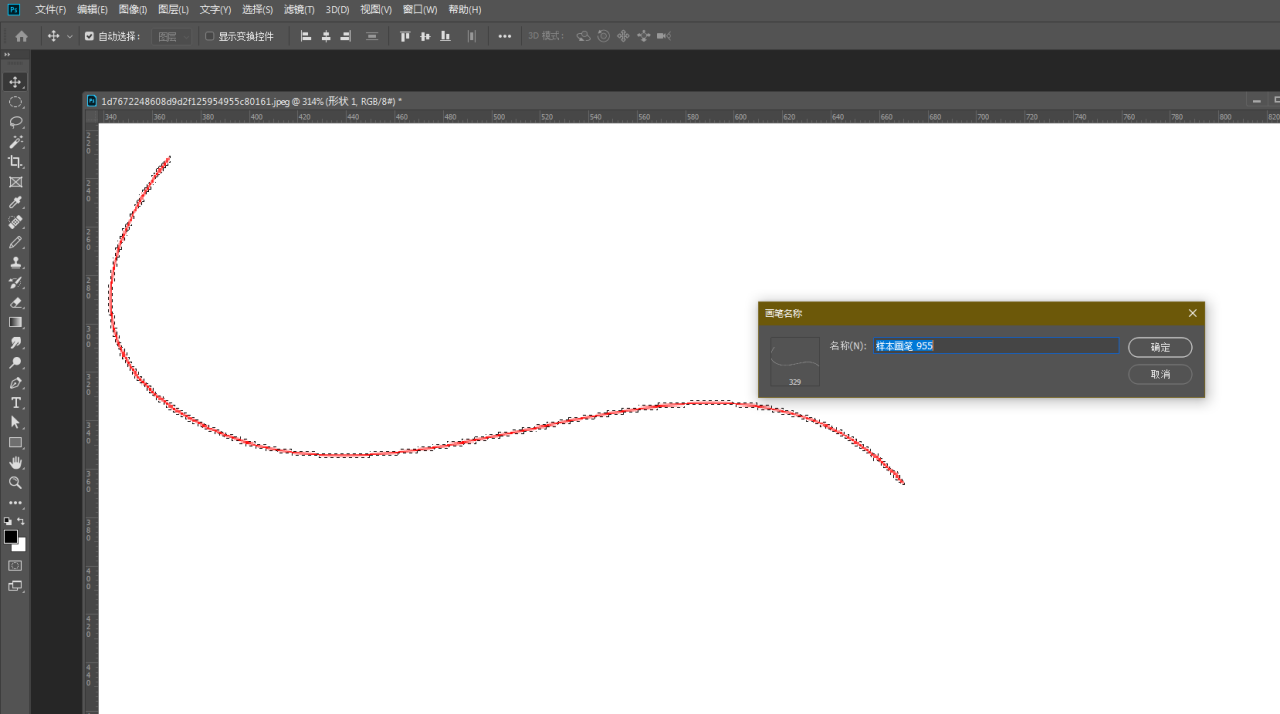Select the Magic Wand tool
The height and width of the screenshot is (714, 1280).
pos(15,142)
